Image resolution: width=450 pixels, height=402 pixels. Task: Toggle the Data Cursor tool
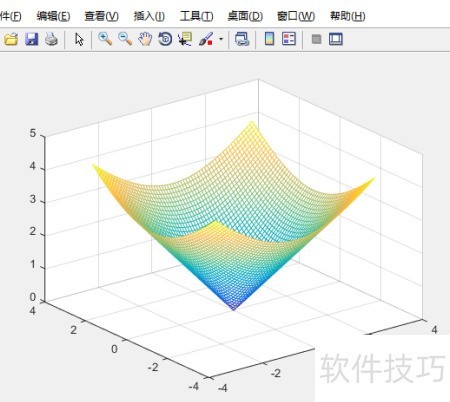pyautogui.click(x=185, y=39)
